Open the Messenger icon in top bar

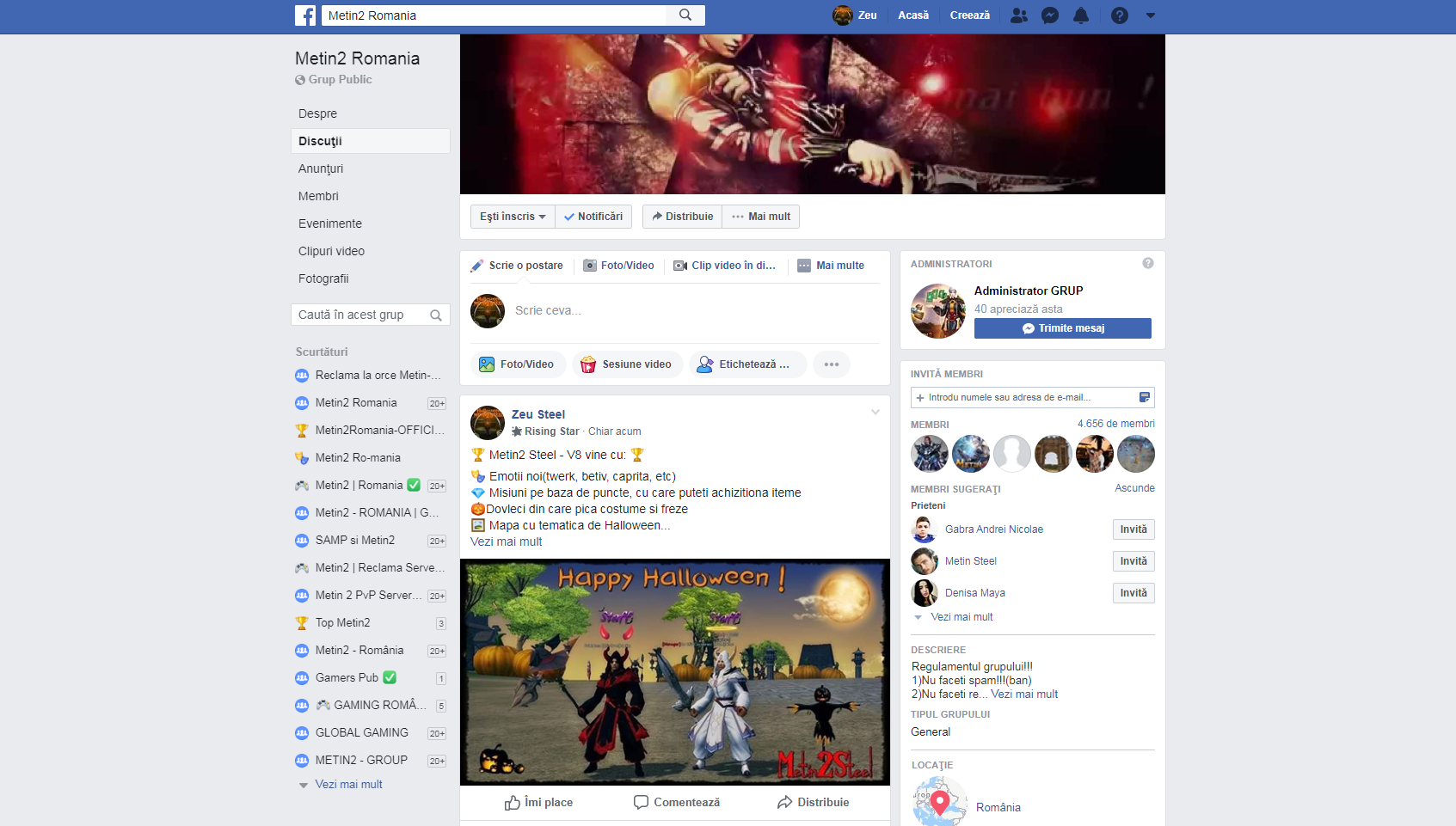[x=1050, y=15]
